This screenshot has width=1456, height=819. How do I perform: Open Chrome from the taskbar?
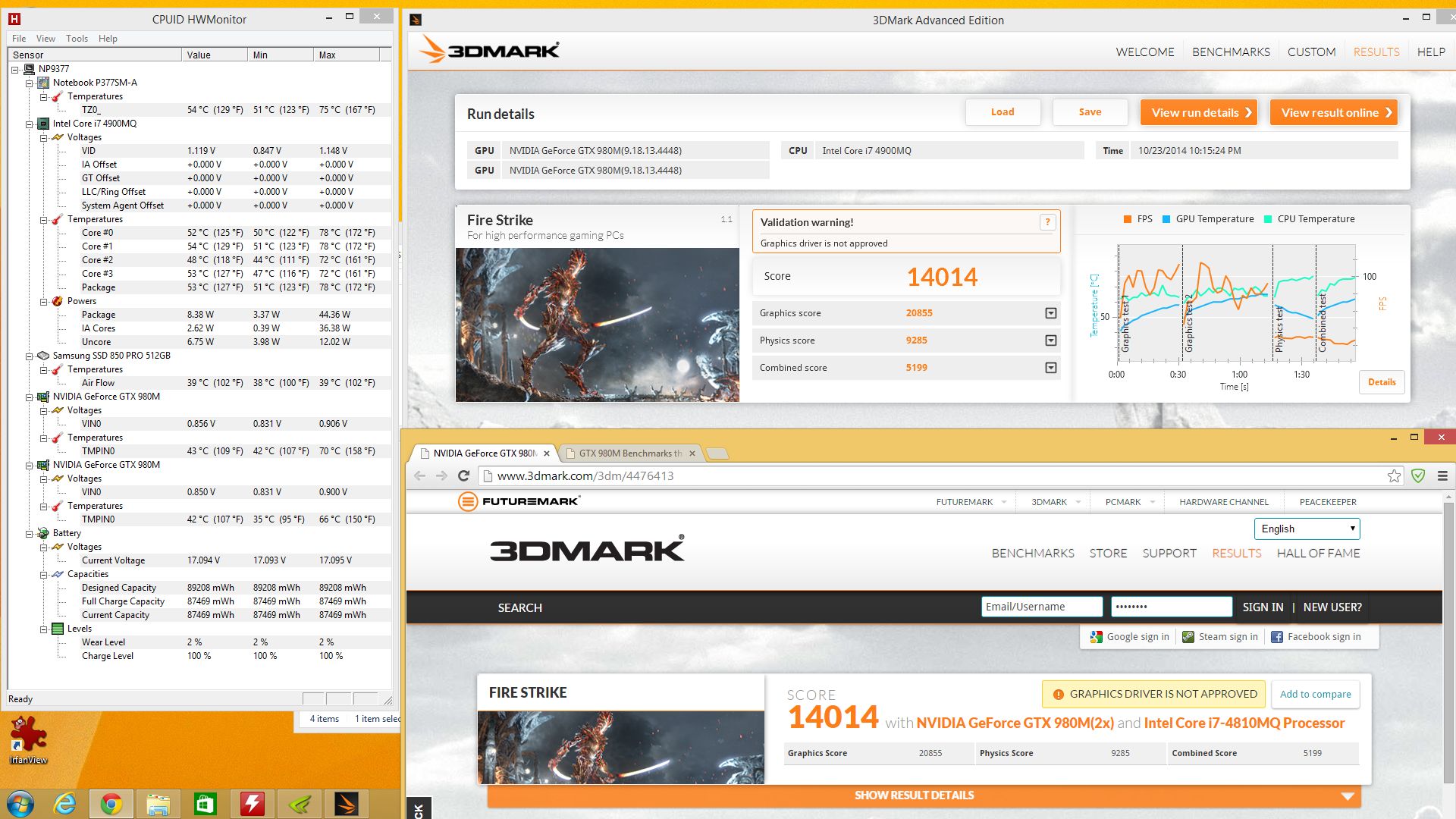[x=111, y=804]
